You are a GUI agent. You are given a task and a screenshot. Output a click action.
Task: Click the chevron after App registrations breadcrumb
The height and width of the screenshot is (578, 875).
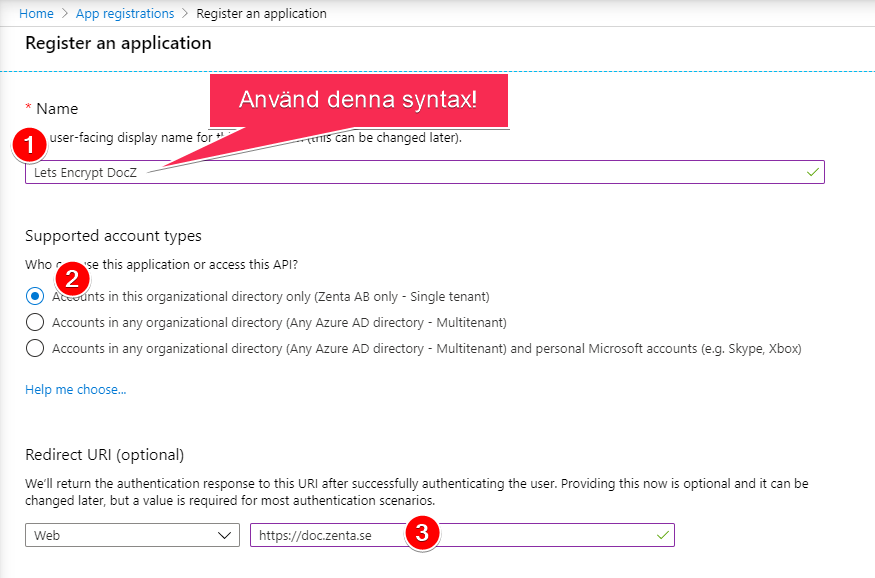(x=185, y=13)
